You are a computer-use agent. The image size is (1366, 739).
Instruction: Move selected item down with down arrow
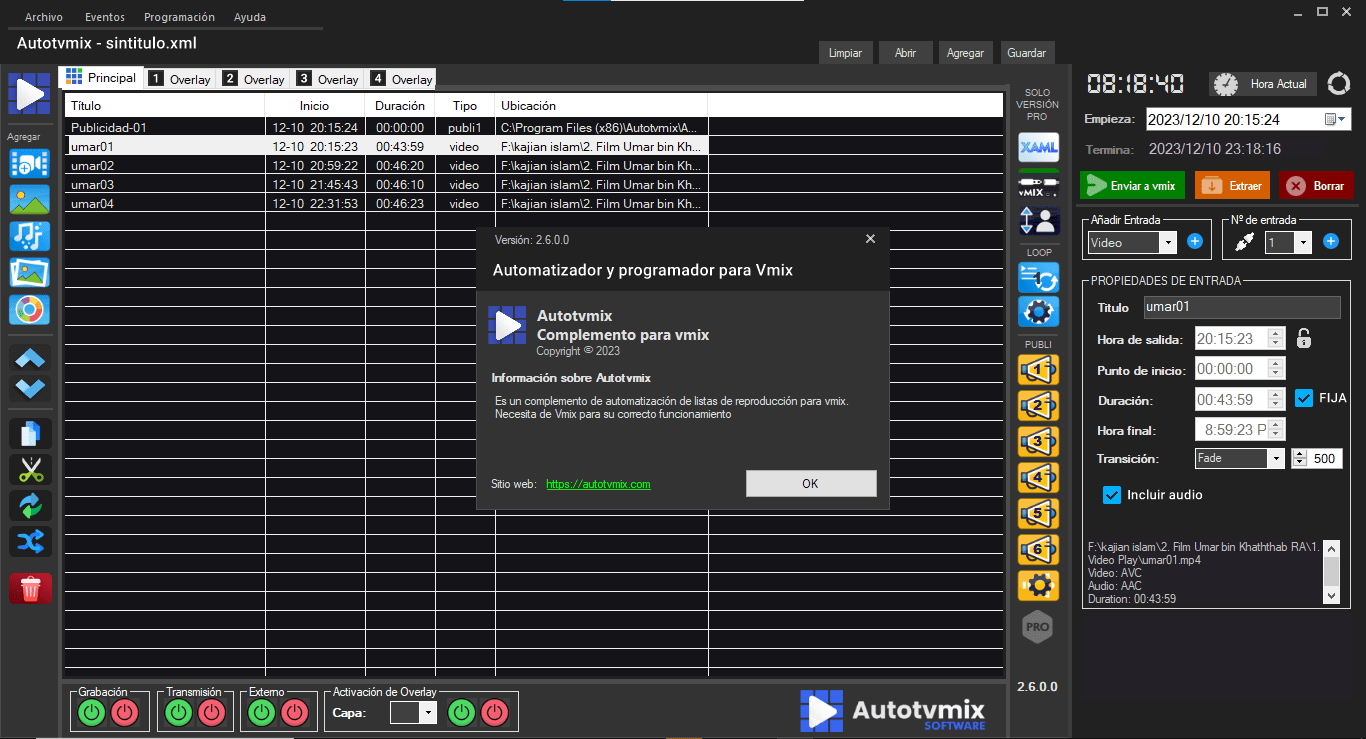[x=30, y=387]
